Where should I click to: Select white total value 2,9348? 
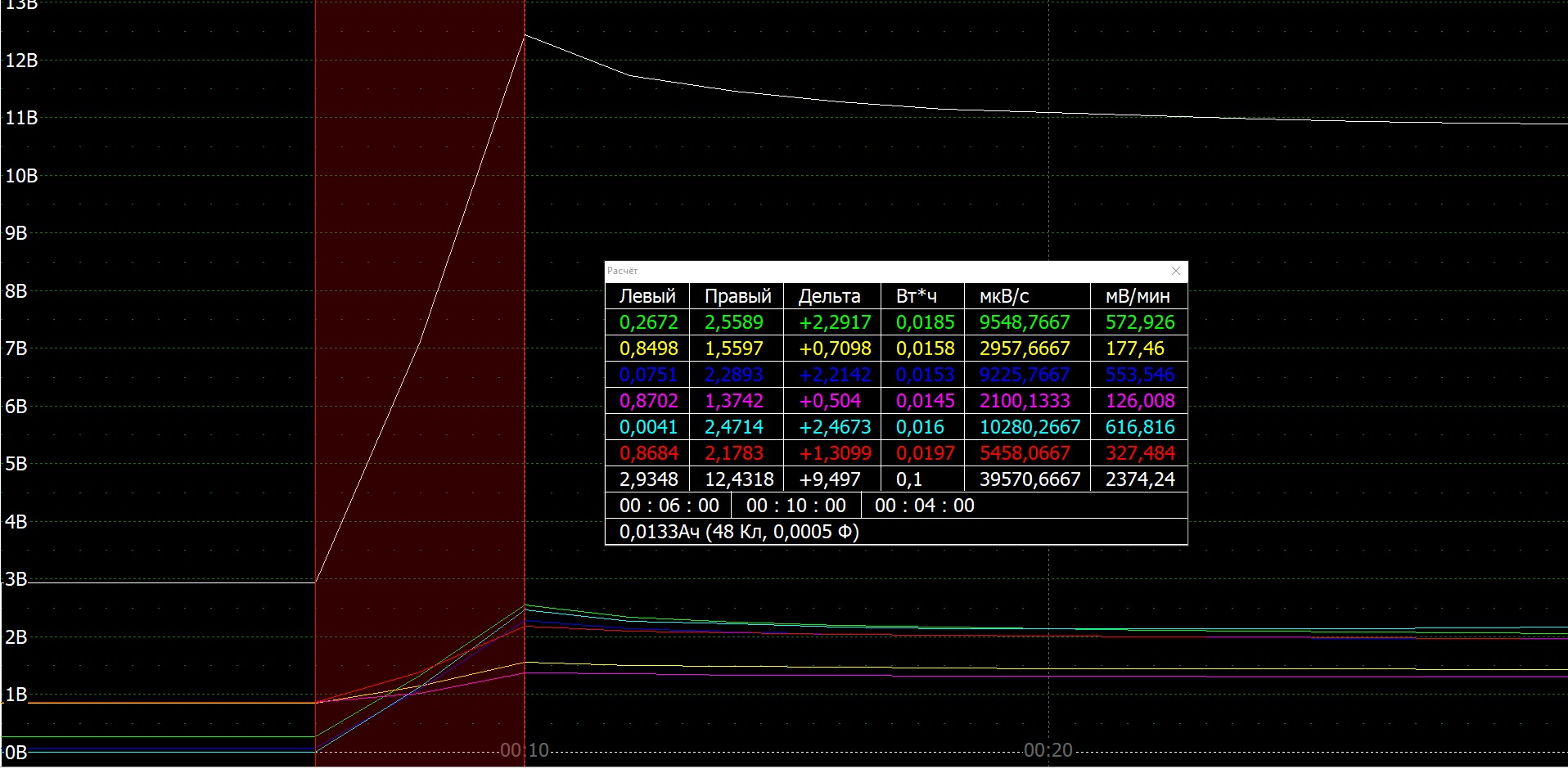[x=648, y=479]
